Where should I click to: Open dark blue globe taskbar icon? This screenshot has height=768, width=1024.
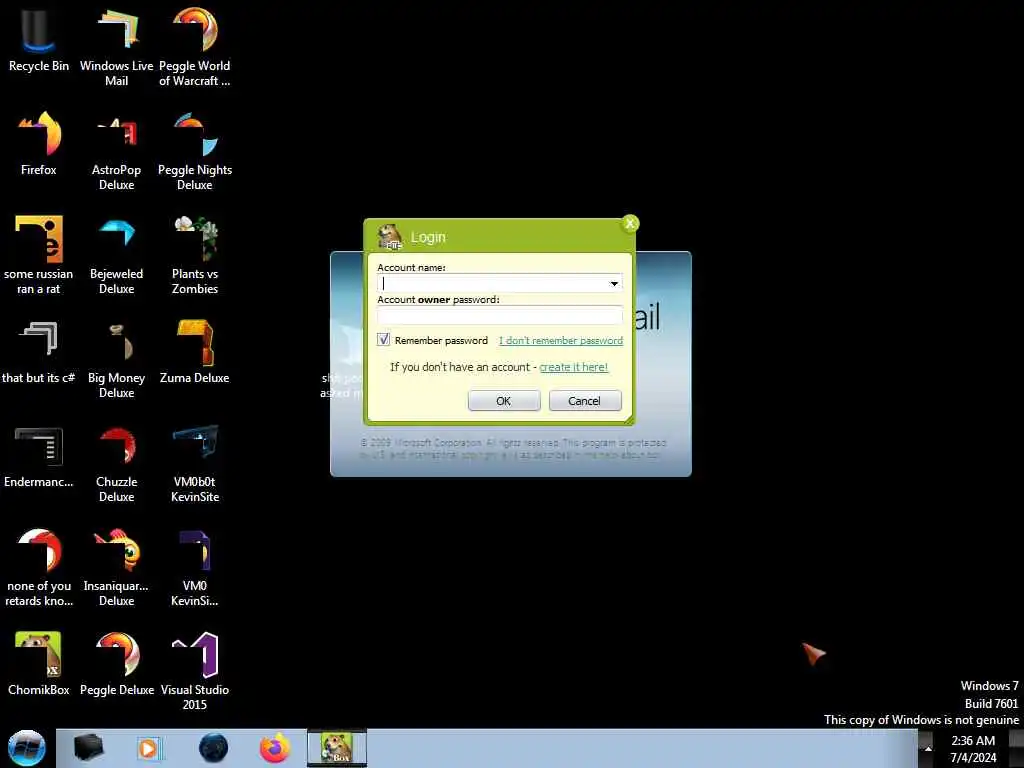click(213, 748)
